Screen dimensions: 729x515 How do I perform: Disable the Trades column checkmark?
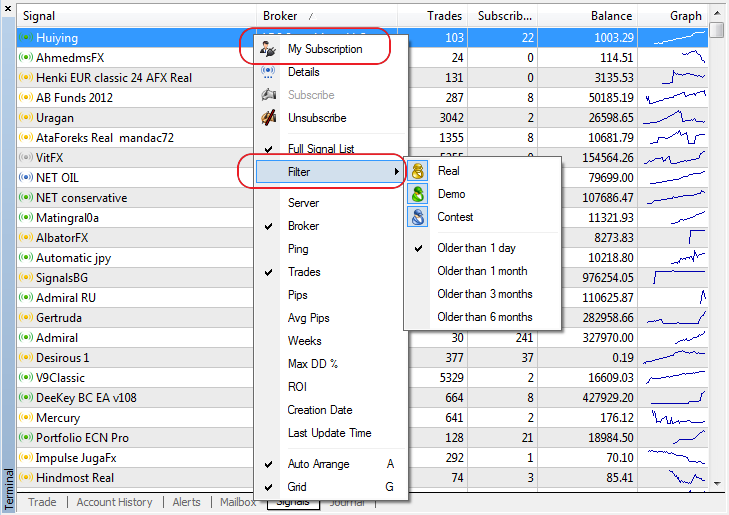tap(268, 272)
